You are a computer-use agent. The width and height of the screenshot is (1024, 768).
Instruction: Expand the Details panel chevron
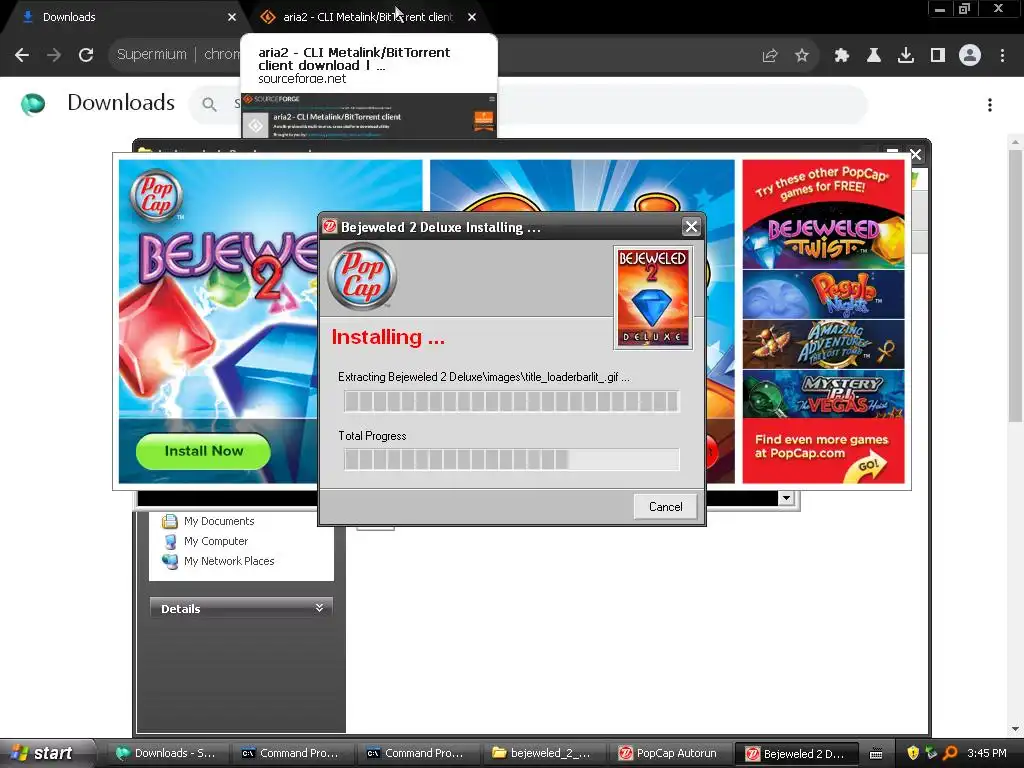[x=319, y=608]
